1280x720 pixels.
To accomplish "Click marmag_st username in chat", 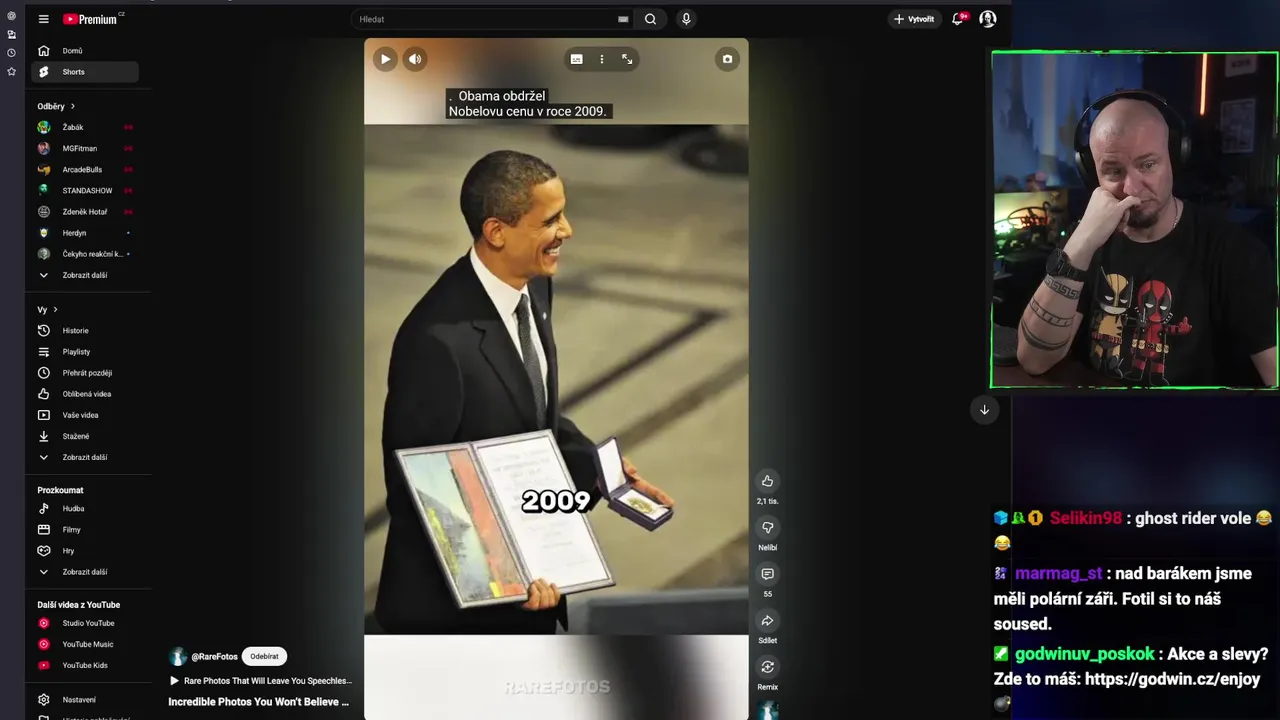I will pyautogui.click(x=1058, y=573).
